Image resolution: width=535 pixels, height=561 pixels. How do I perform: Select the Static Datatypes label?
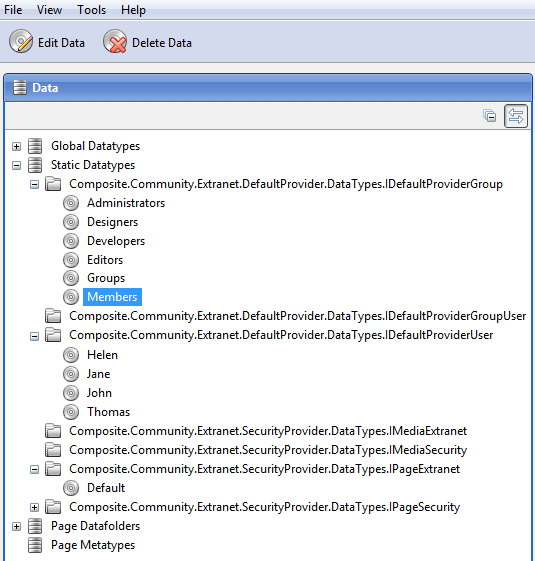(93, 165)
